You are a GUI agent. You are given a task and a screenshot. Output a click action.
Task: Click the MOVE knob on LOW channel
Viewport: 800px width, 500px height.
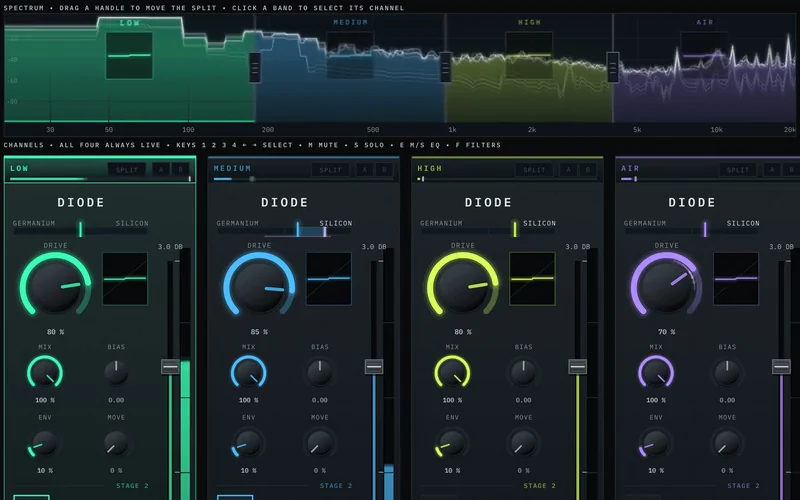(116, 443)
